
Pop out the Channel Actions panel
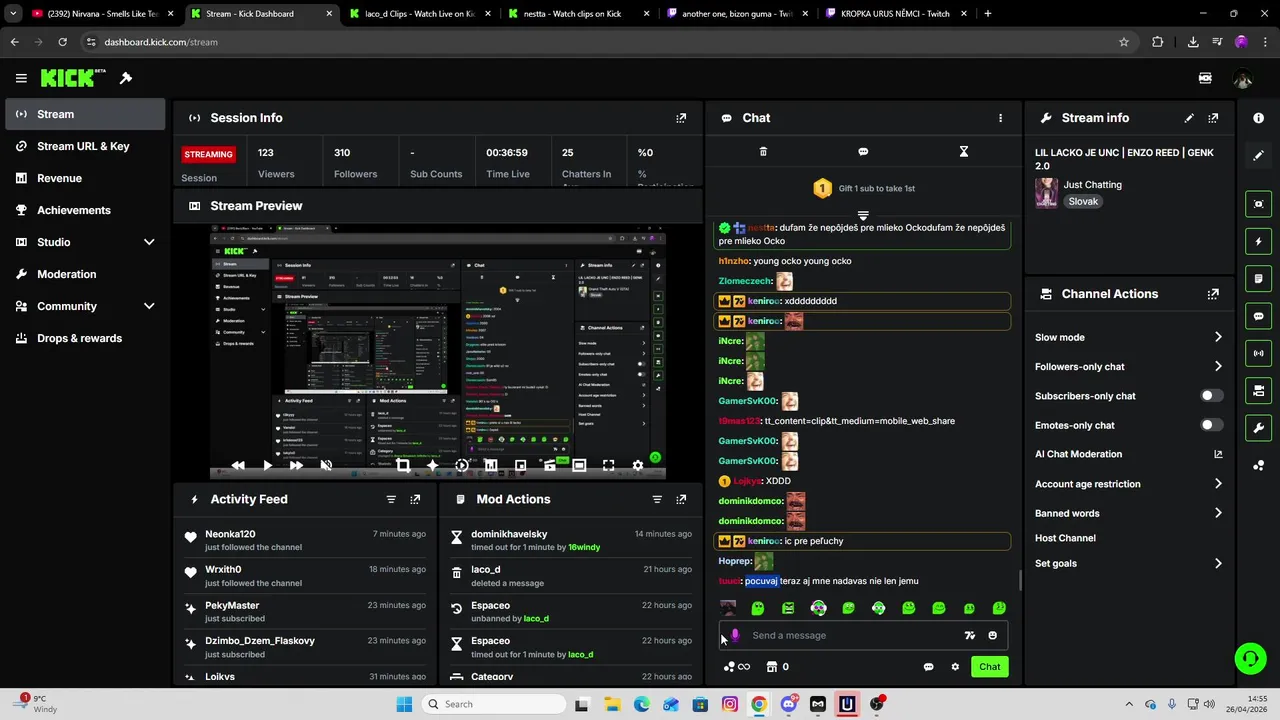point(1213,294)
